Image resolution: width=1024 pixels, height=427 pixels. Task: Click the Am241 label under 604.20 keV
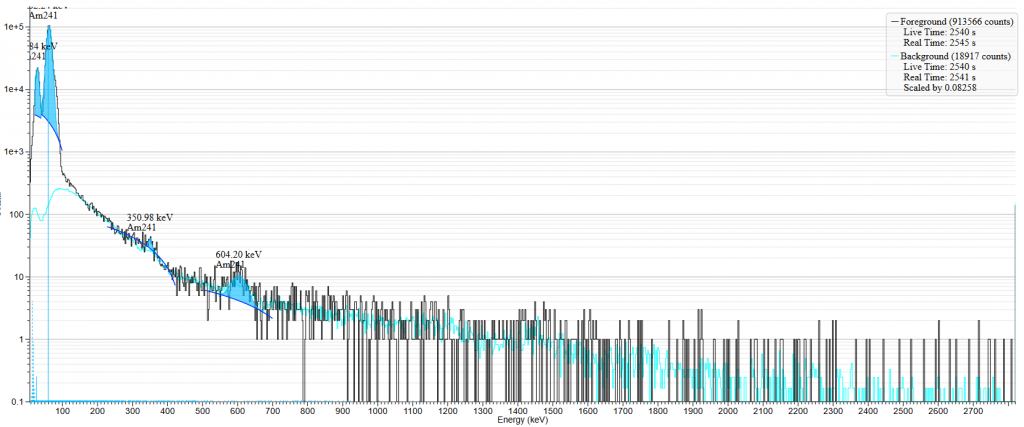tap(230, 265)
